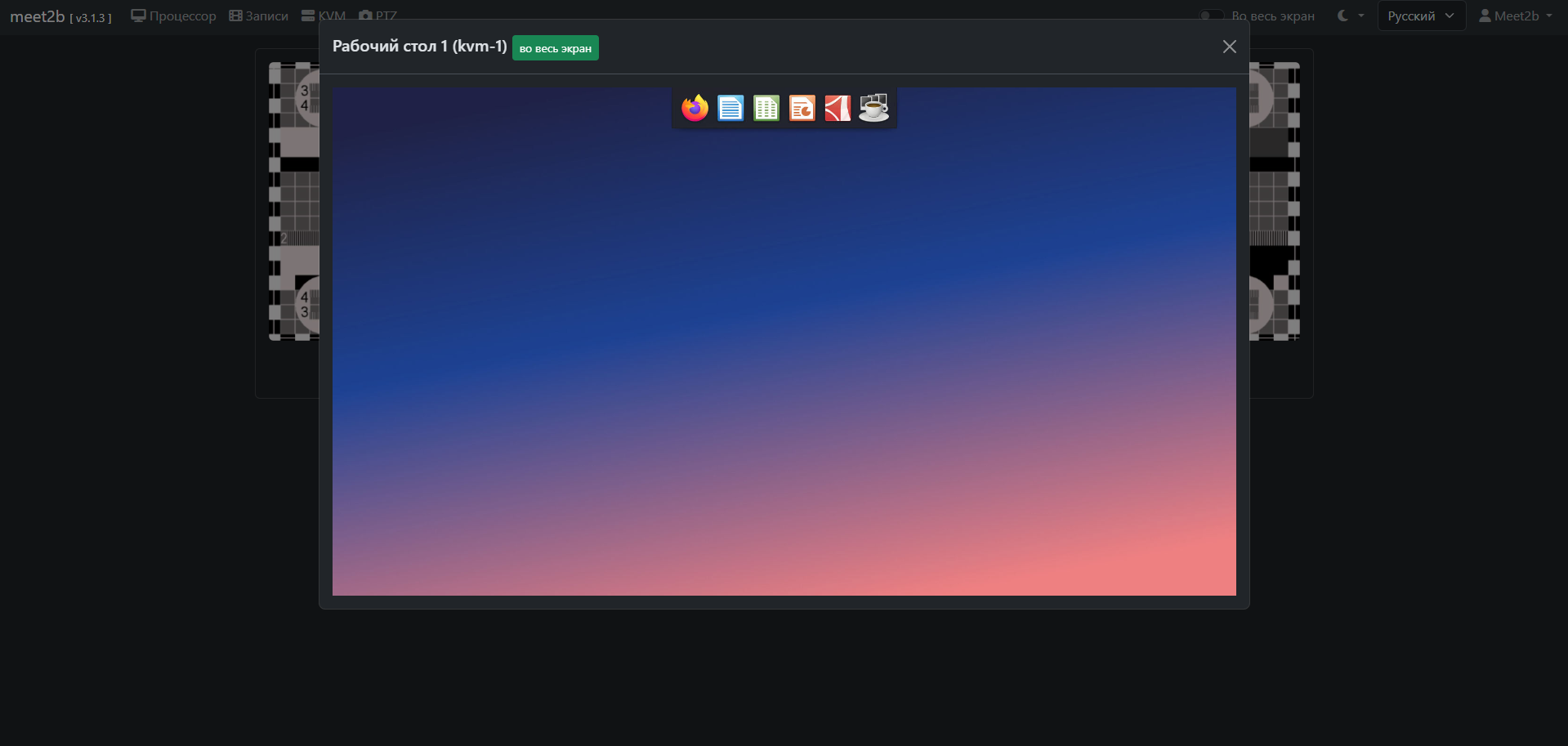Close the Рабочий стол 1 dialog
Viewport: 1568px width, 746px height.
pyautogui.click(x=1229, y=47)
